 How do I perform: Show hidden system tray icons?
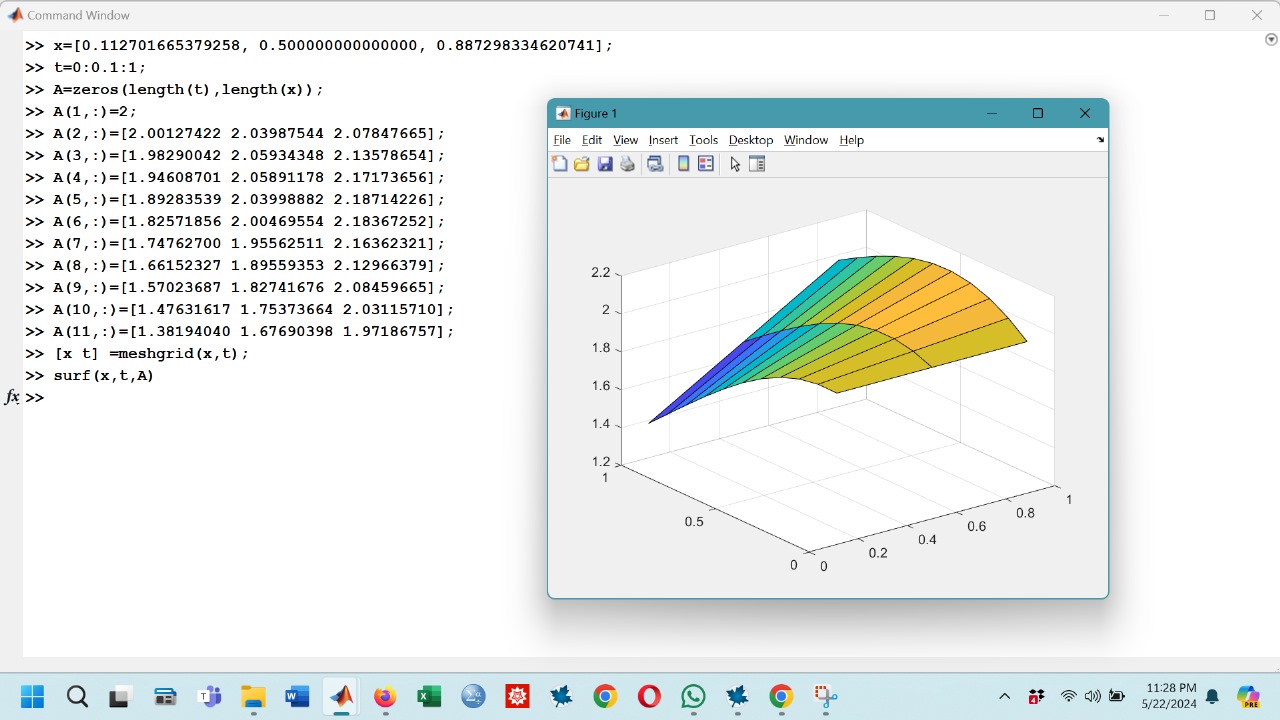(x=1005, y=696)
